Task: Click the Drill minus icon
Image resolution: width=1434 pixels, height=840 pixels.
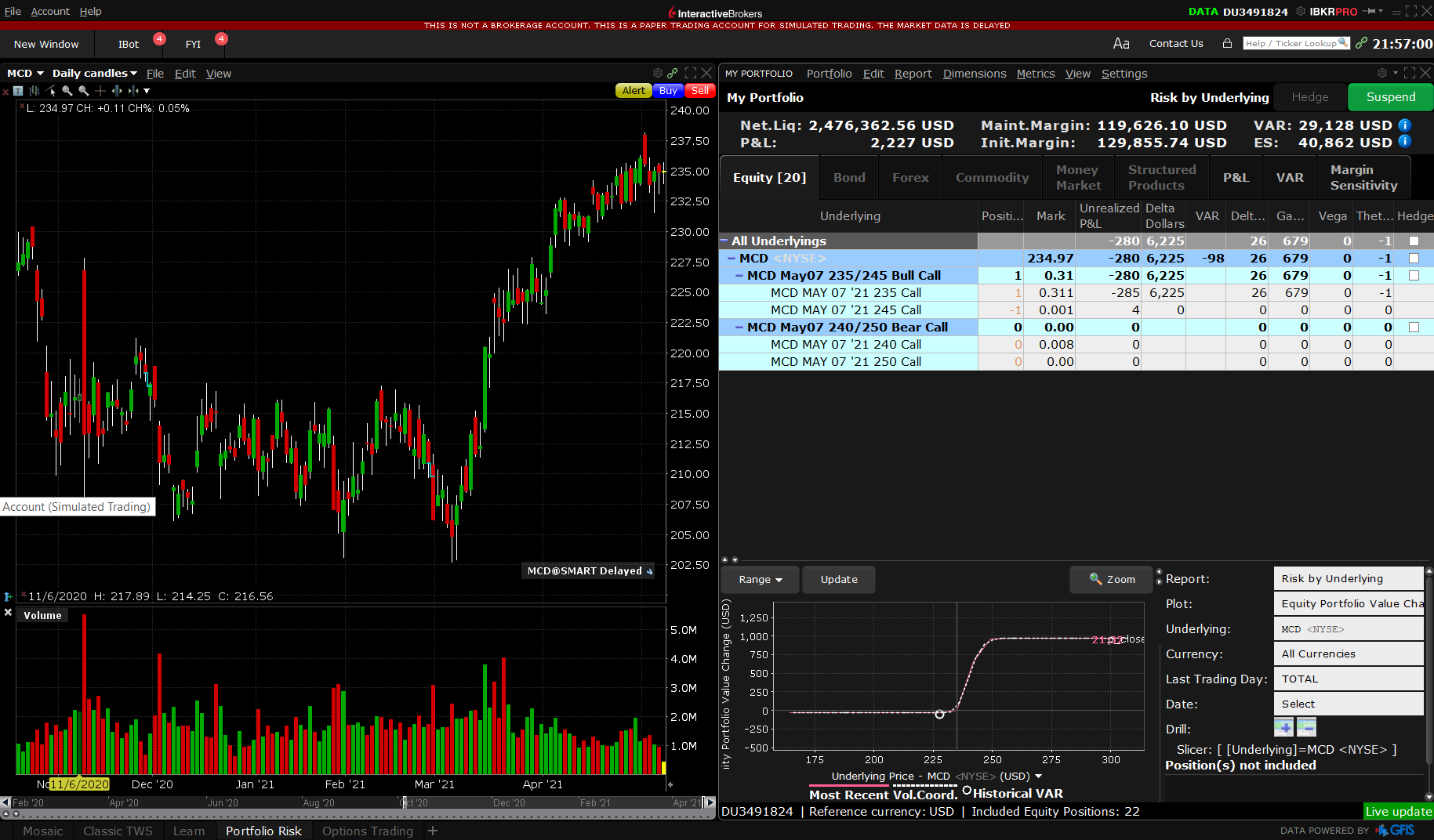Action: [x=1306, y=728]
